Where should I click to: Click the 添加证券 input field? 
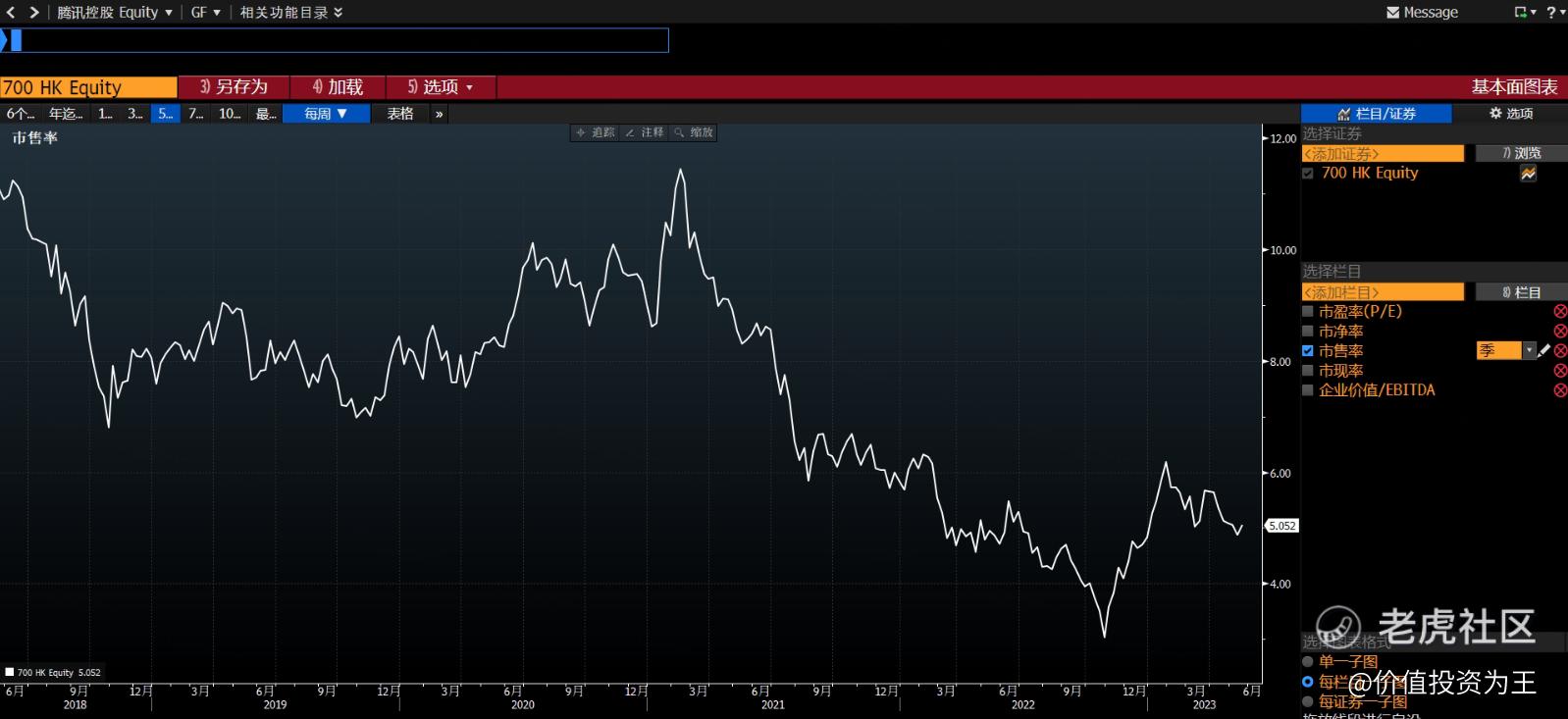(x=1383, y=153)
